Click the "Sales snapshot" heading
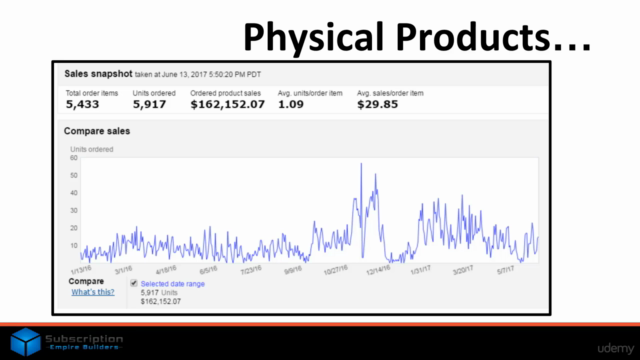 point(98,74)
